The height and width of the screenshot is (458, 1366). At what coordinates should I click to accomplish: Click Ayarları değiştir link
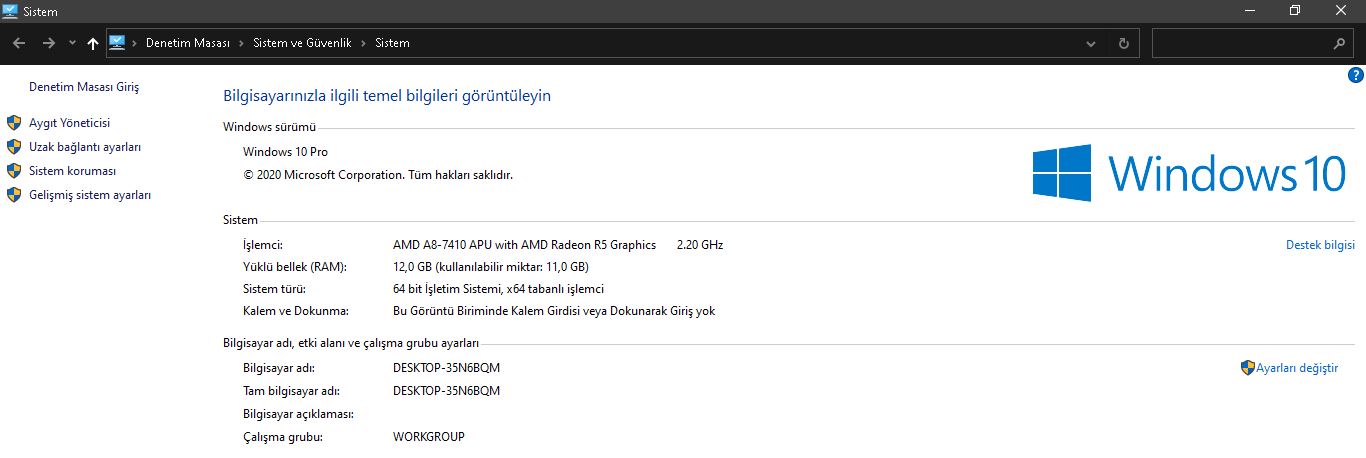coord(1297,368)
